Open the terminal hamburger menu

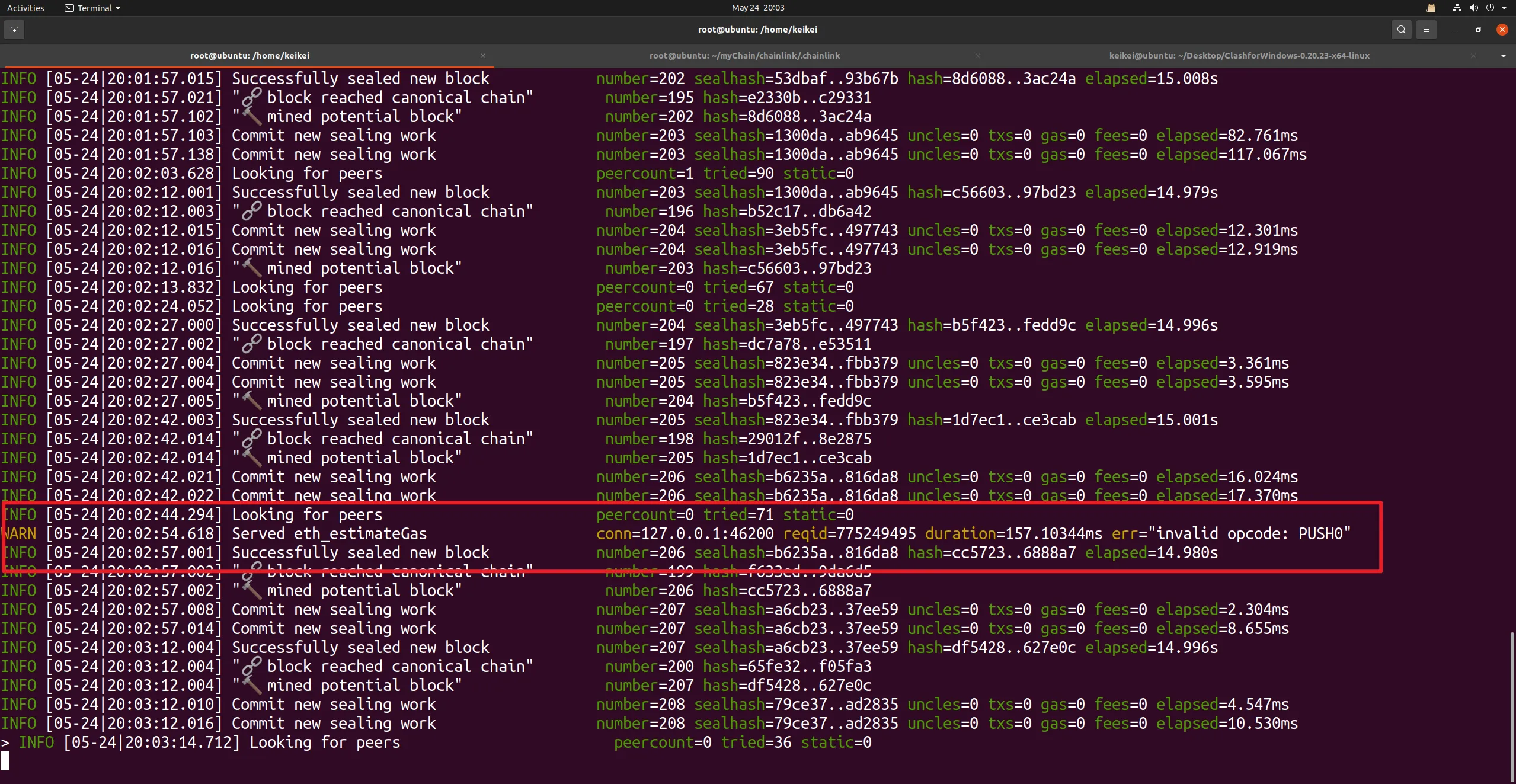(1427, 30)
